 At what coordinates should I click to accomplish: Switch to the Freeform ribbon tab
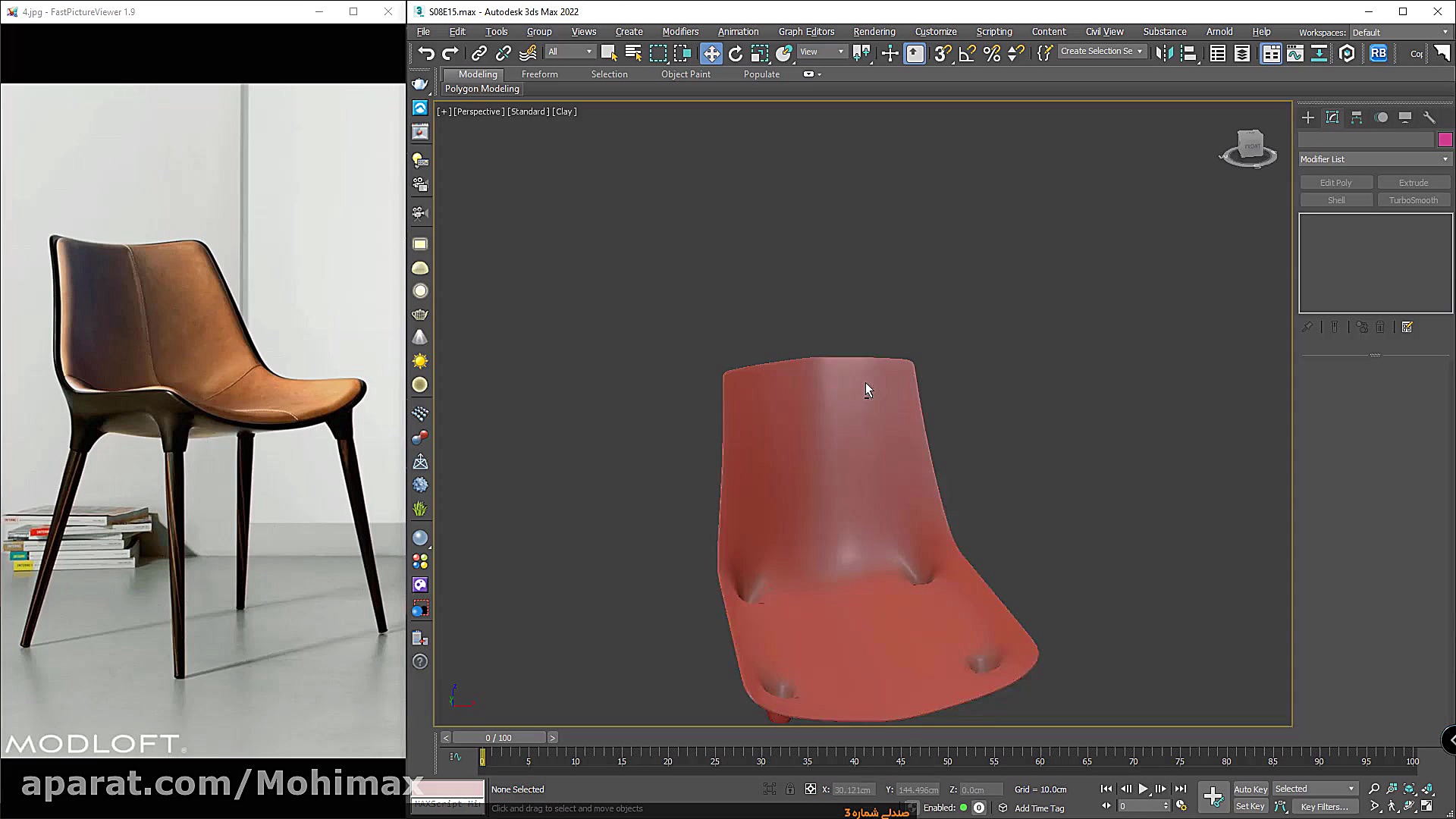(x=539, y=74)
